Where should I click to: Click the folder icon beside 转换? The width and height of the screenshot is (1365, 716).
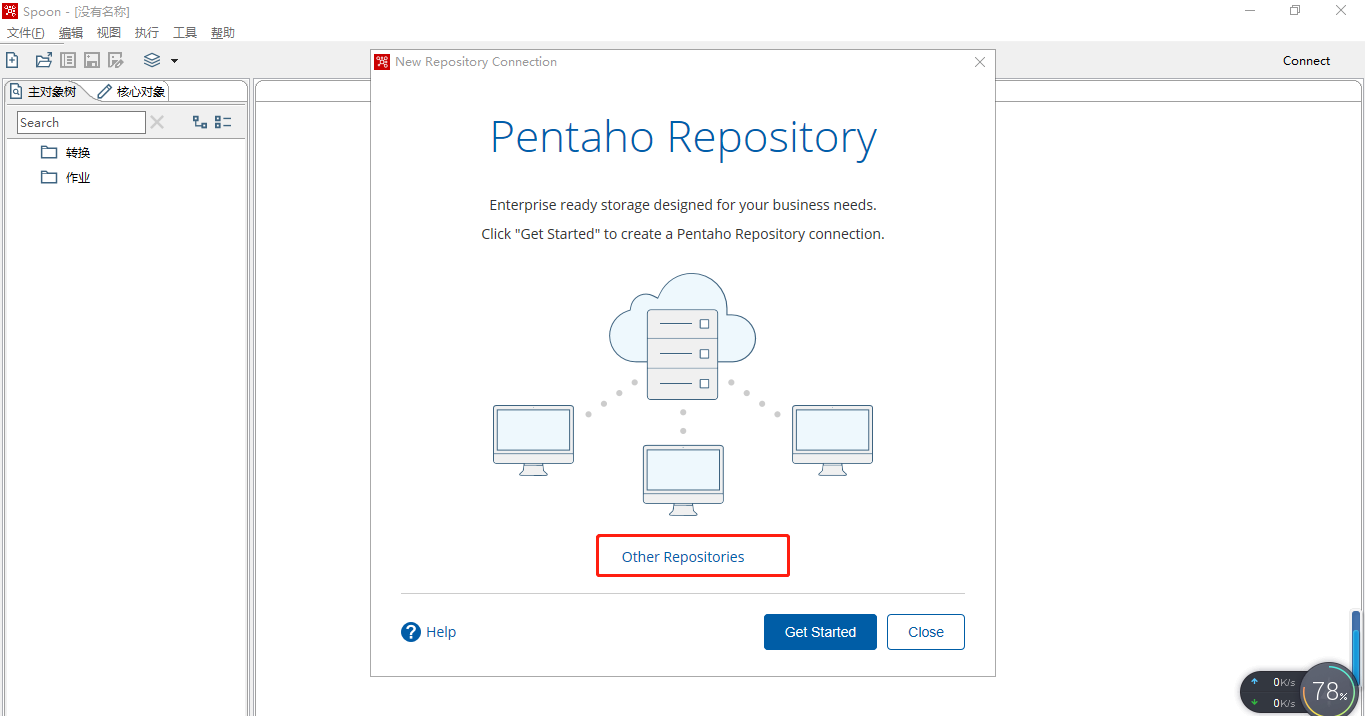(49, 152)
